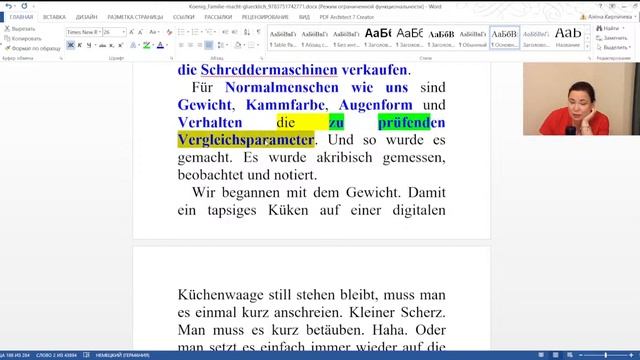Click the word count in status bar
This screenshot has height=360, width=640.
(56, 355)
